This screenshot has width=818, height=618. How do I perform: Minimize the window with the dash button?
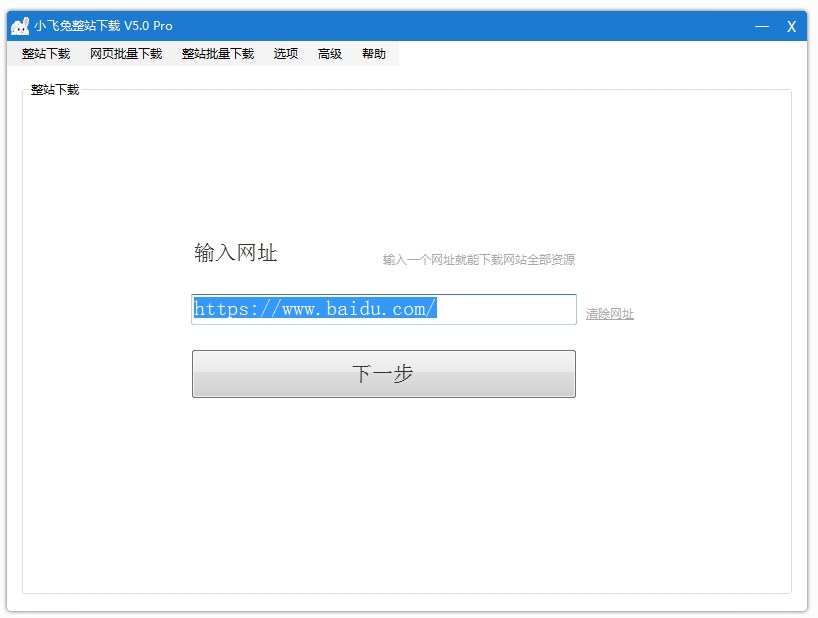click(762, 26)
